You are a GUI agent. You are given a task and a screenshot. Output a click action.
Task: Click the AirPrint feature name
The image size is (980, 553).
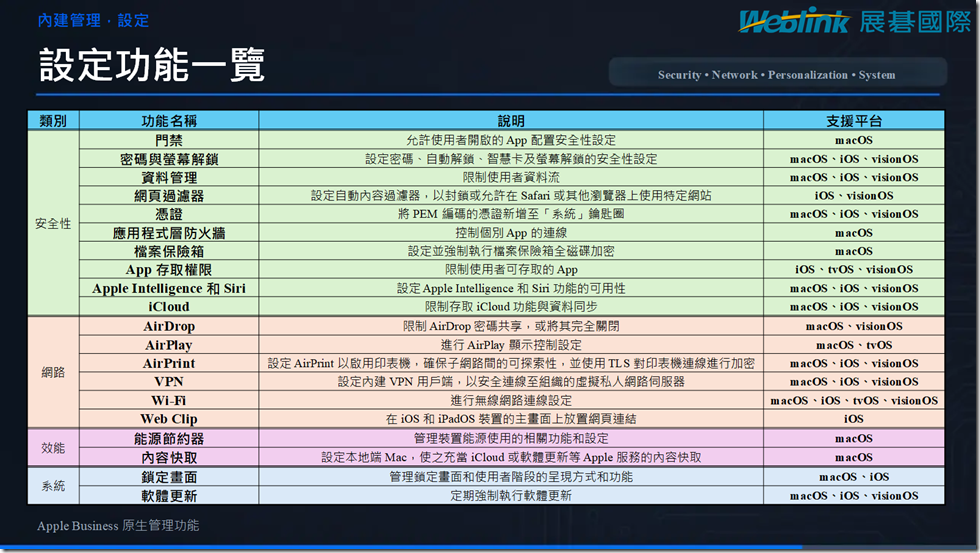point(169,363)
